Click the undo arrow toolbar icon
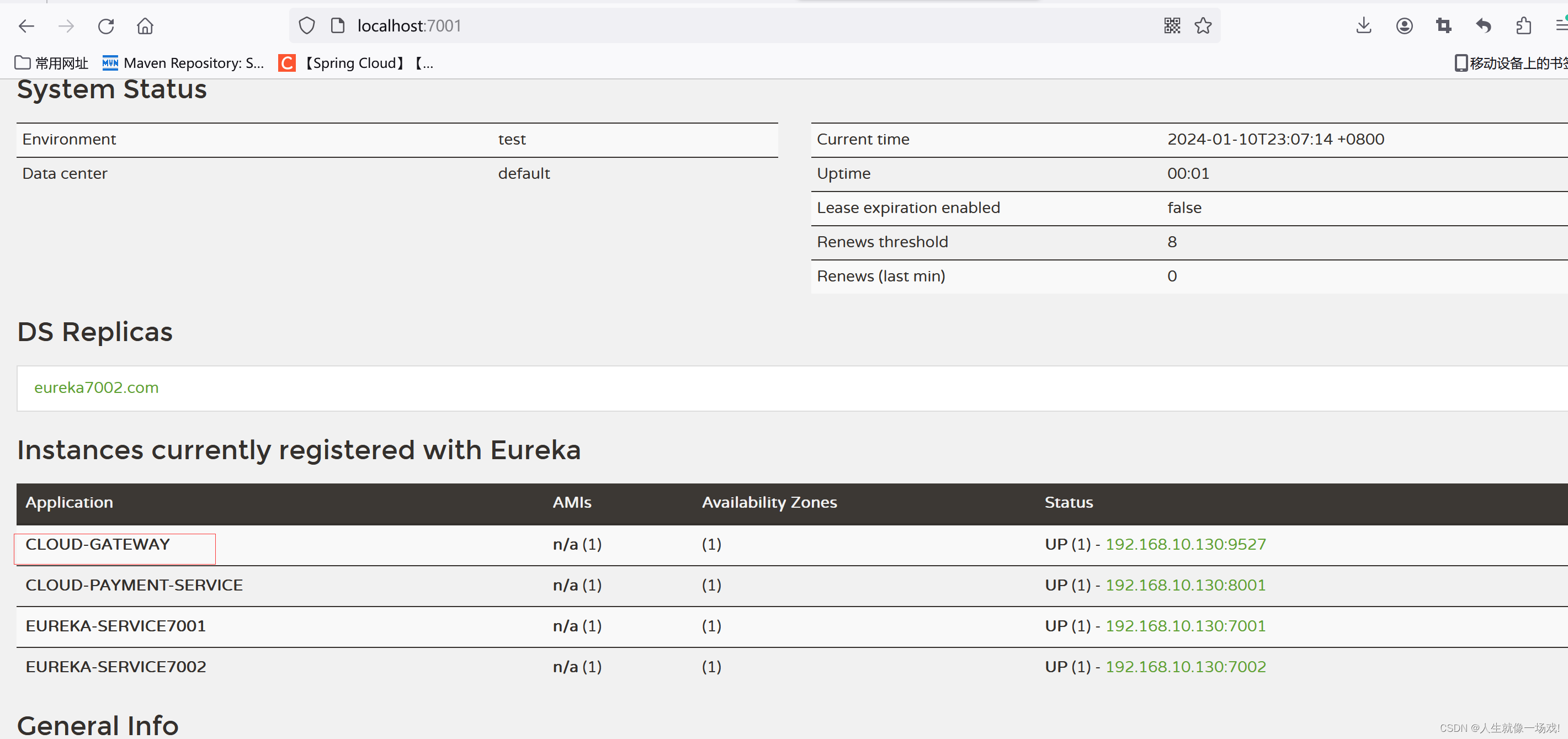The image size is (1568, 739). [x=1484, y=25]
